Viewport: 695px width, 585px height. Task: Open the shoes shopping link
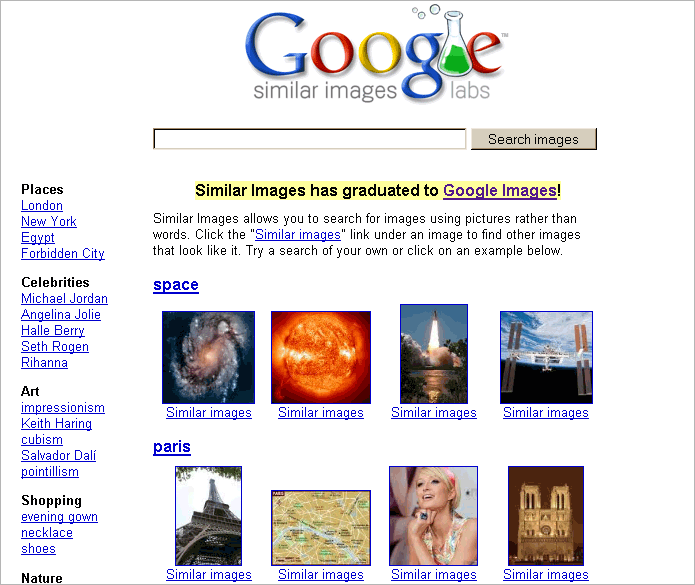coord(39,549)
